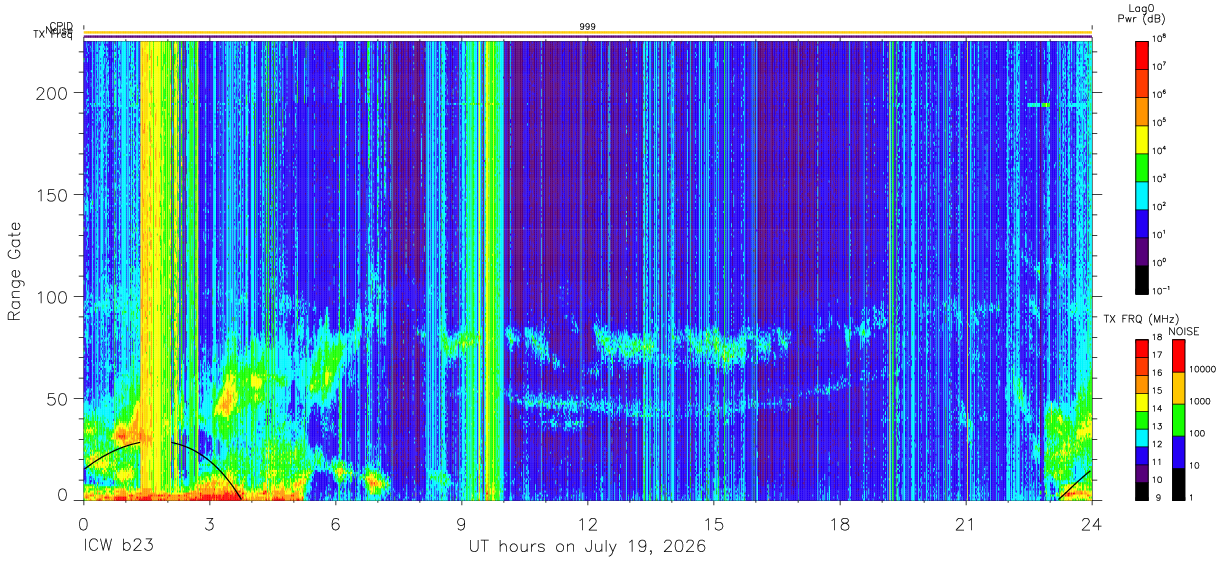This screenshot has height=567, width=1228.
Task: Click the blue segment of Lag0 Pwr colorbar
Action: click(1142, 222)
